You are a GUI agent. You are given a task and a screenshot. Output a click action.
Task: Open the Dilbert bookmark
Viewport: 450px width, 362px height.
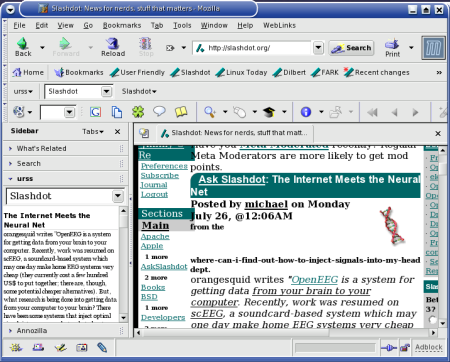pyautogui.click(x=289, y=73)
